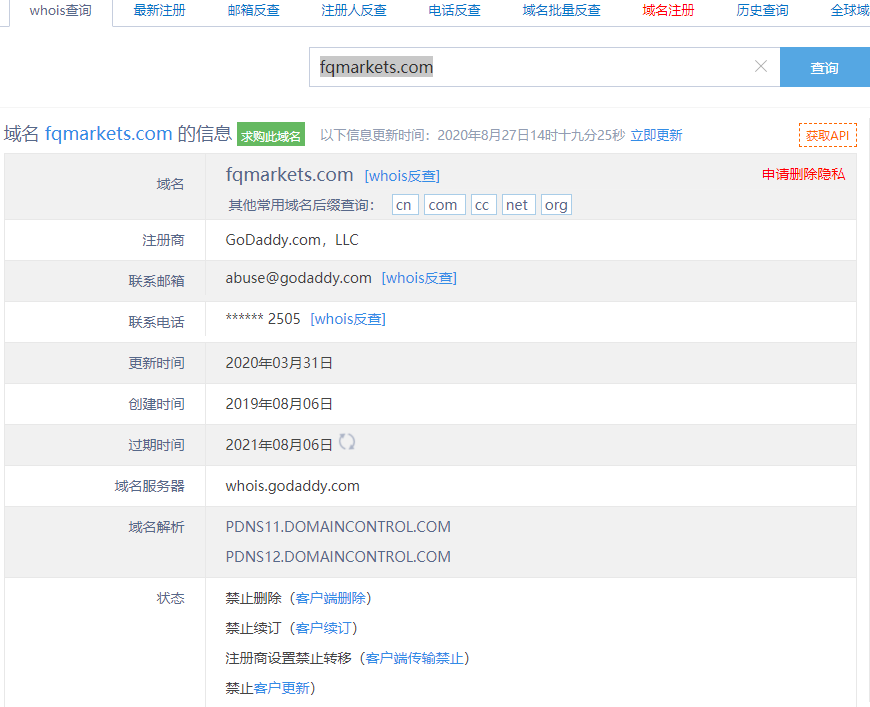Open the red 域名注册 tab

click(x=668, y=11)
